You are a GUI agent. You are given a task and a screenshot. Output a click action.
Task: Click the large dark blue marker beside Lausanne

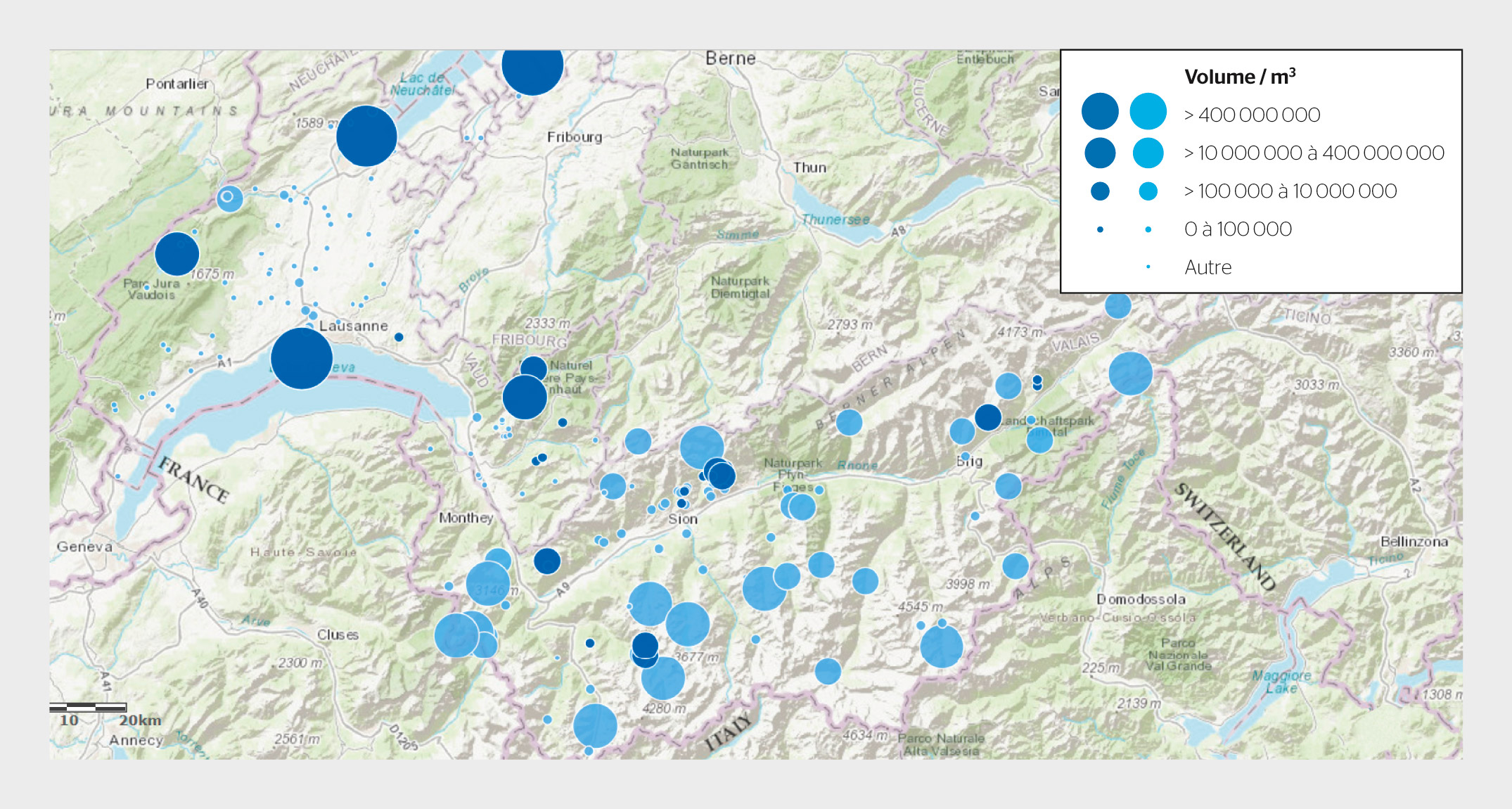click(x=301, y=358)
